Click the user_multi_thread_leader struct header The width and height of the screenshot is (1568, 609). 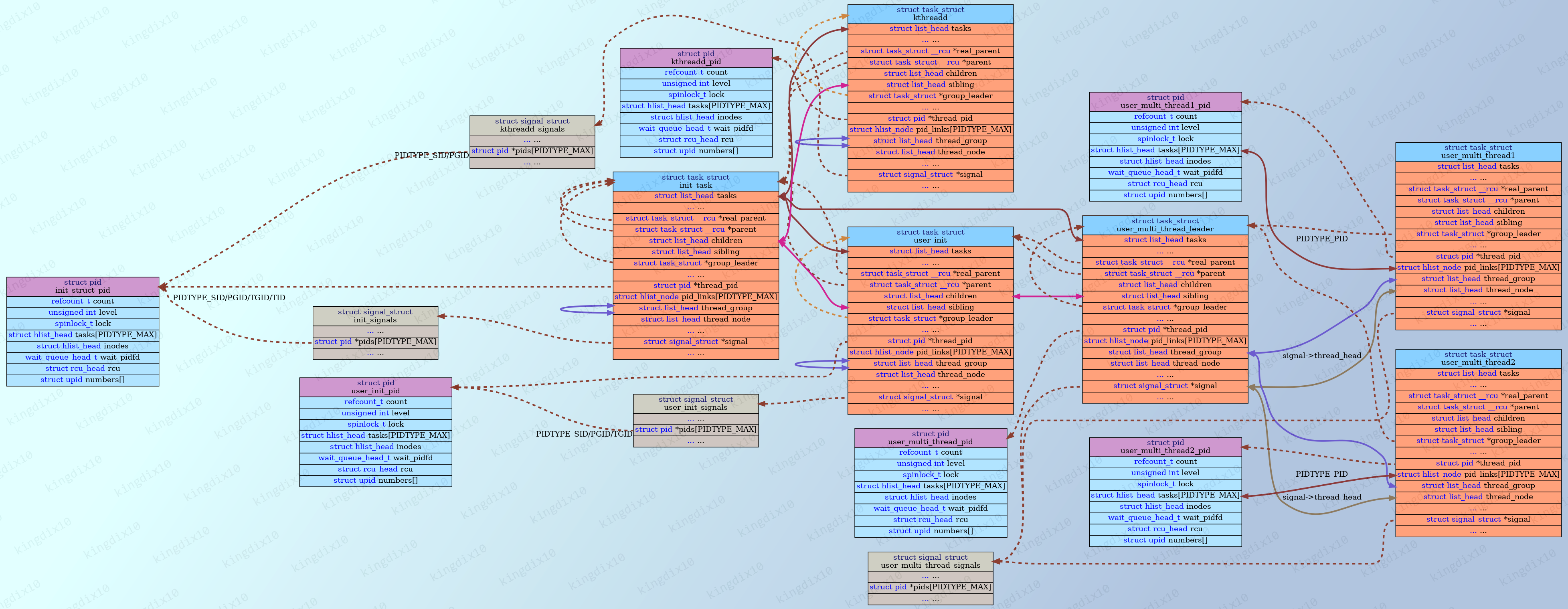pyautogui.click(x=1165, y=225)
